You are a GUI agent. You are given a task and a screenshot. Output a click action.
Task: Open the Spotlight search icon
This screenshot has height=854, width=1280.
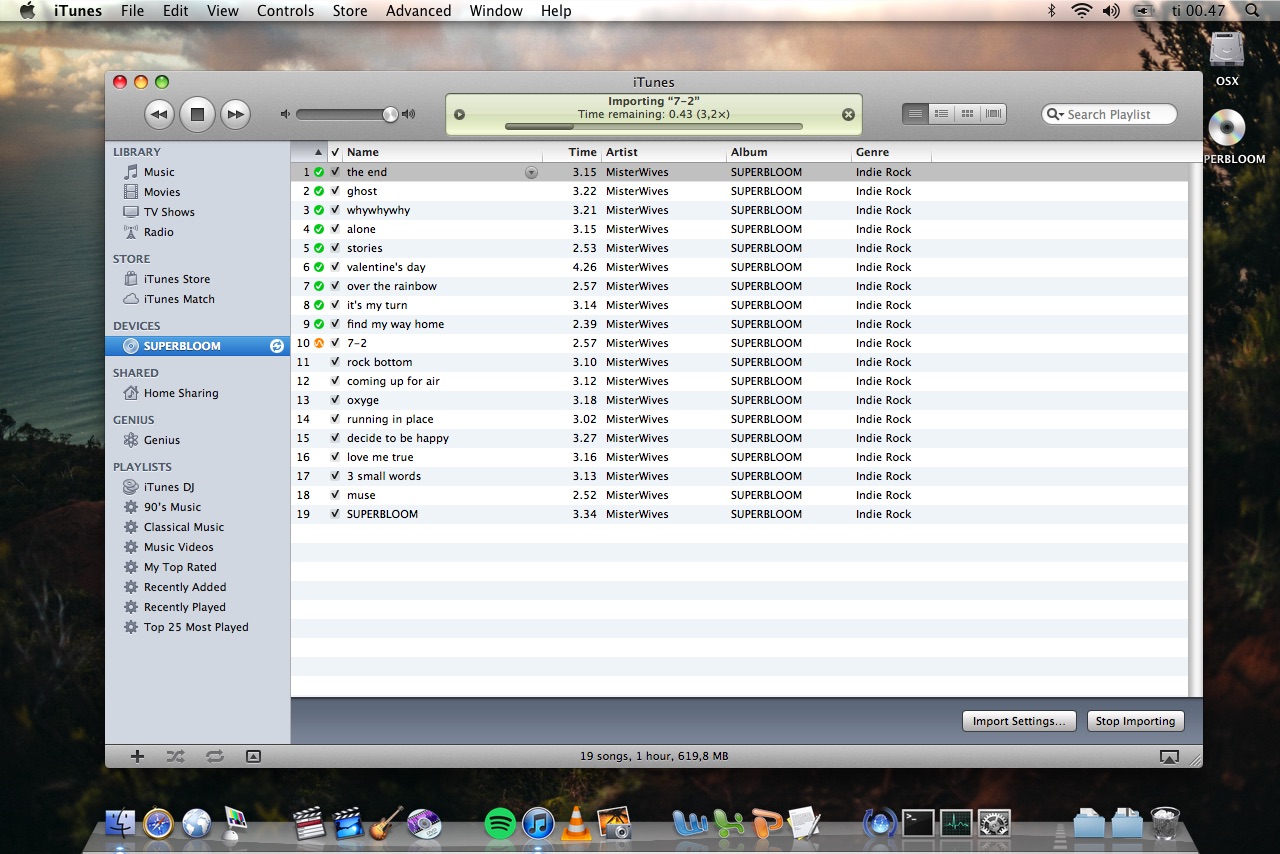point(1253,11)
